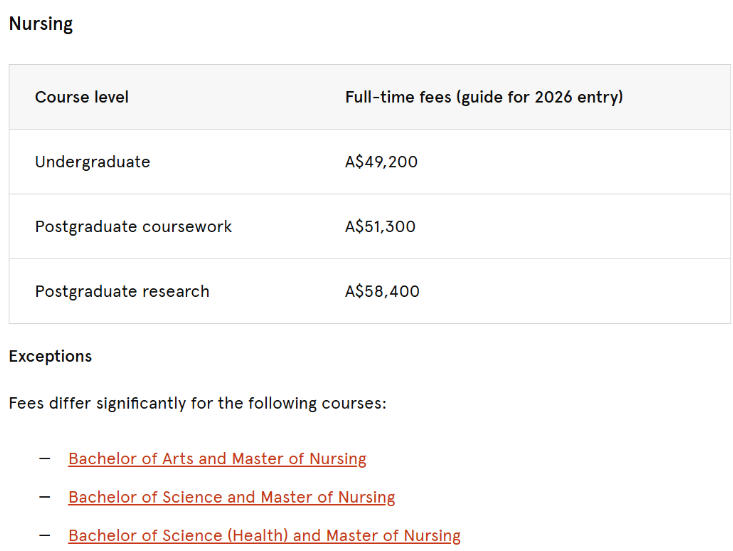This screenshot has width=733, height=551.
Task: Click the A$58,400 research fee
Action: [382, 292]
